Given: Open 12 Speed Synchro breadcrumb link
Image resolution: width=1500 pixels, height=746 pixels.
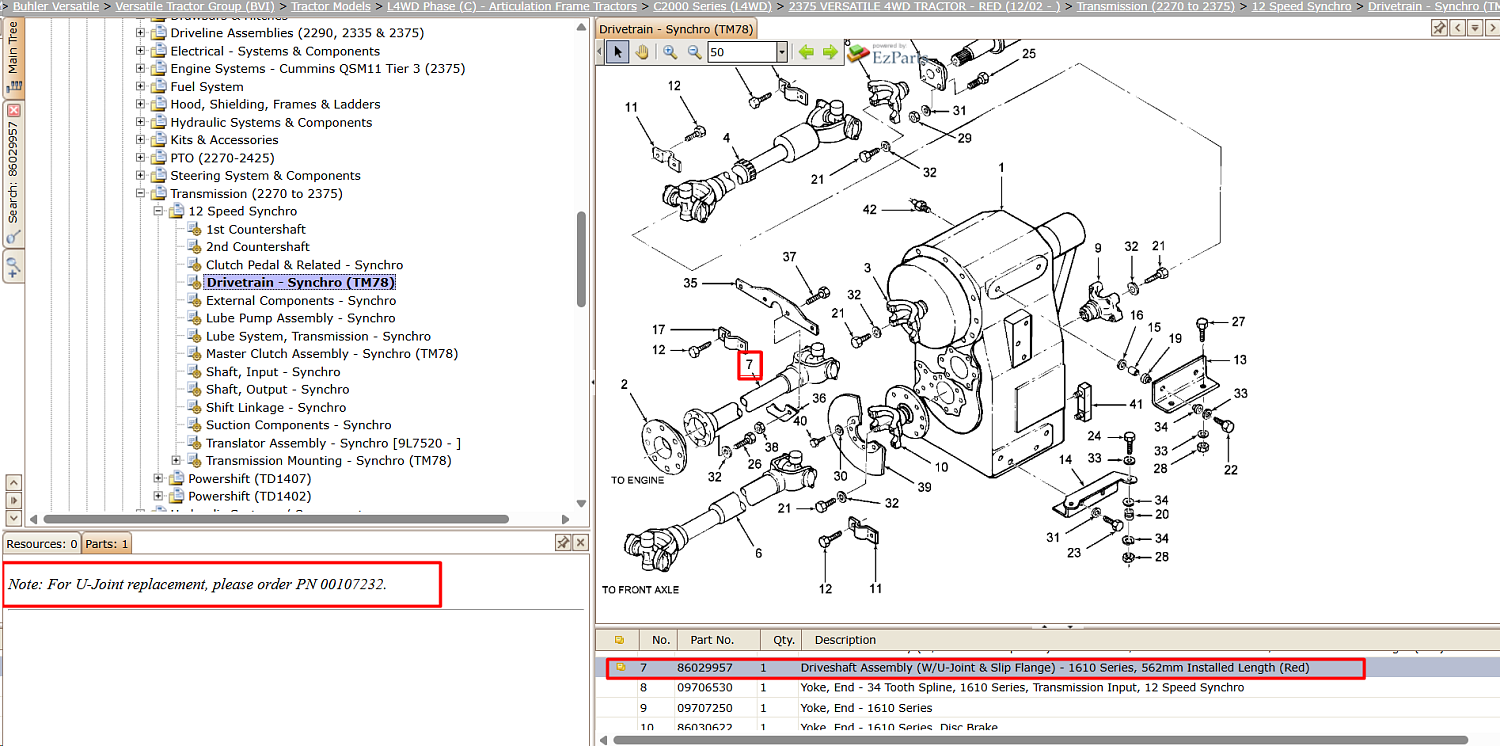Looking at the screenshot, I should click(1301, 6).
